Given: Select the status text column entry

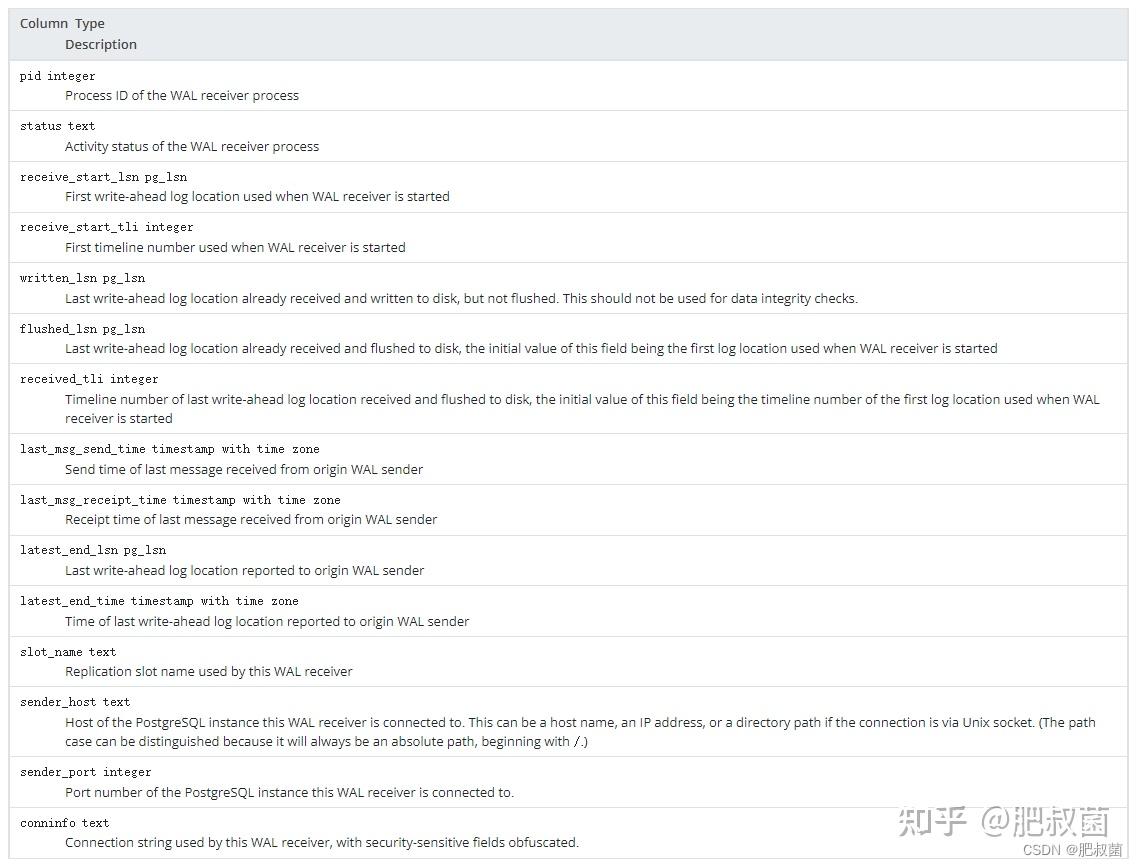Looking at the screenshot, I should pyautogui.click(x=57, y=126).
